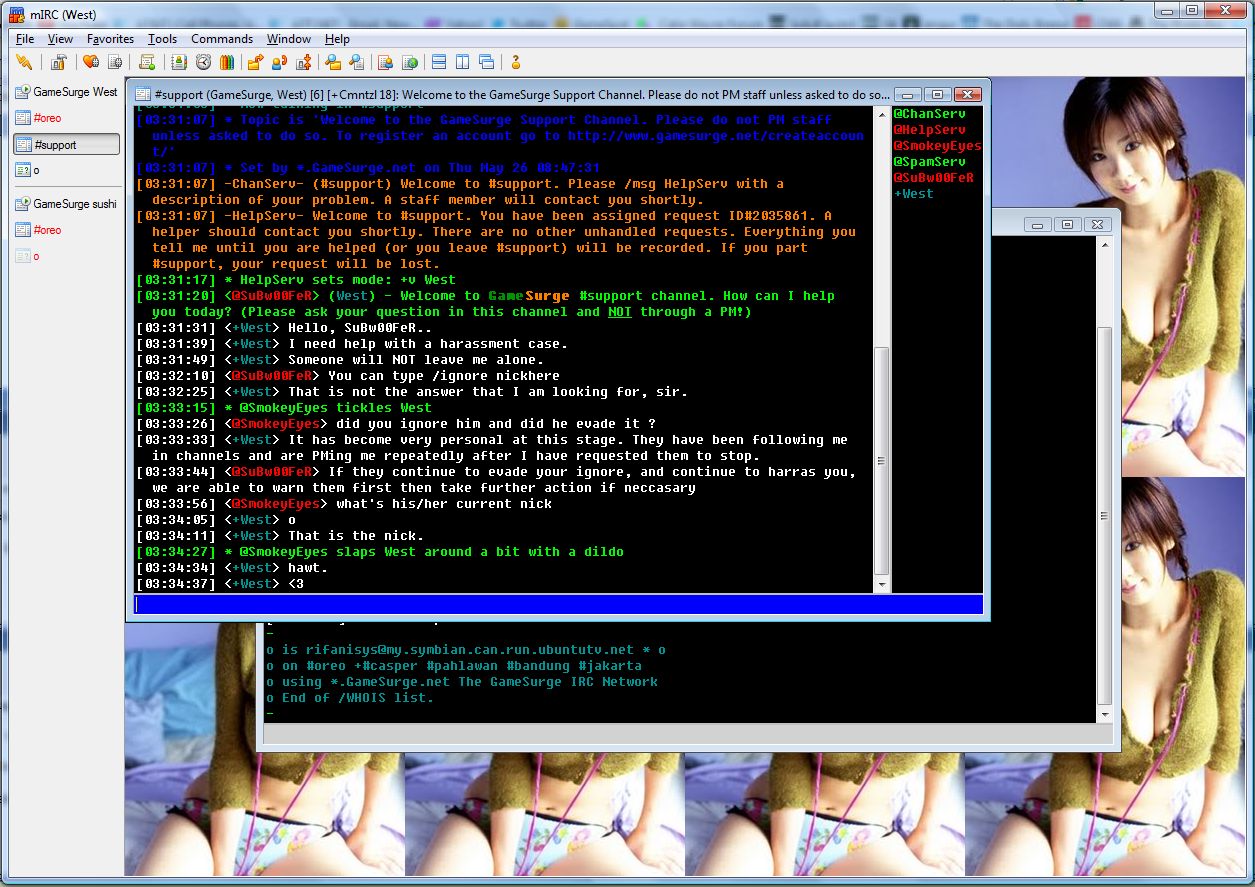Open the Commands menu
Image resolution: width=1255 pixels, height=887 pixels.
(222, 39)
